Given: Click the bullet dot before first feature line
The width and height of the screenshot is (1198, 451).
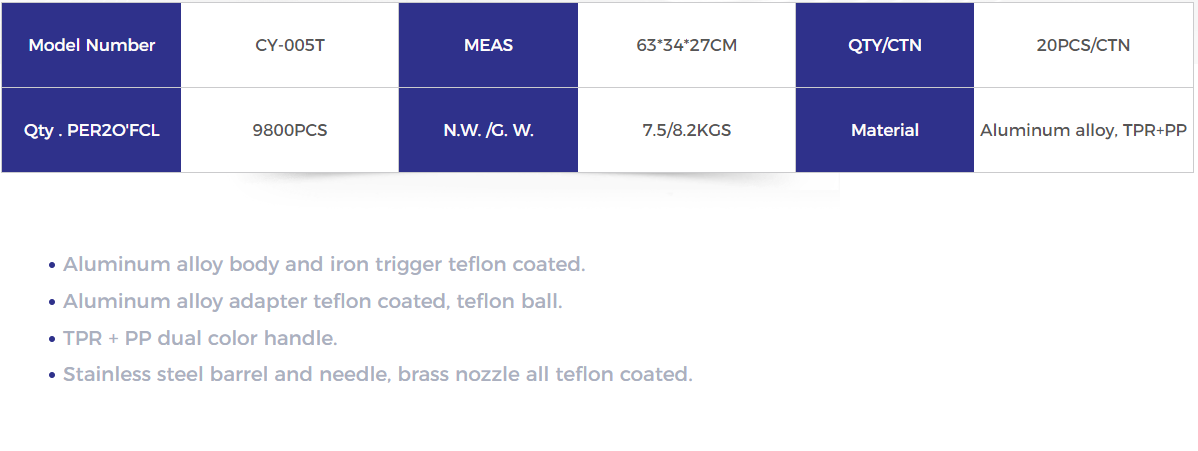Looking at the screenshot, I should coord(52,266).
